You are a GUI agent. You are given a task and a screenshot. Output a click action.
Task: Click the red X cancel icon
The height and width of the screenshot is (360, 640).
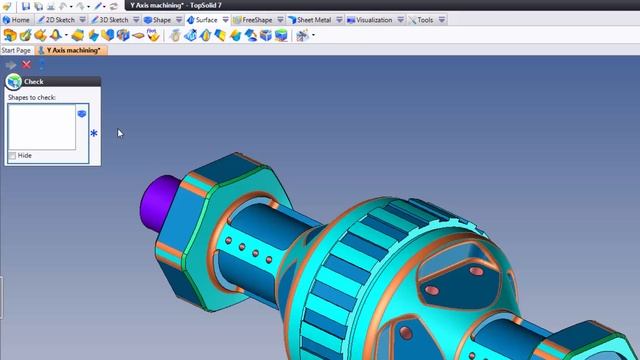27,64
